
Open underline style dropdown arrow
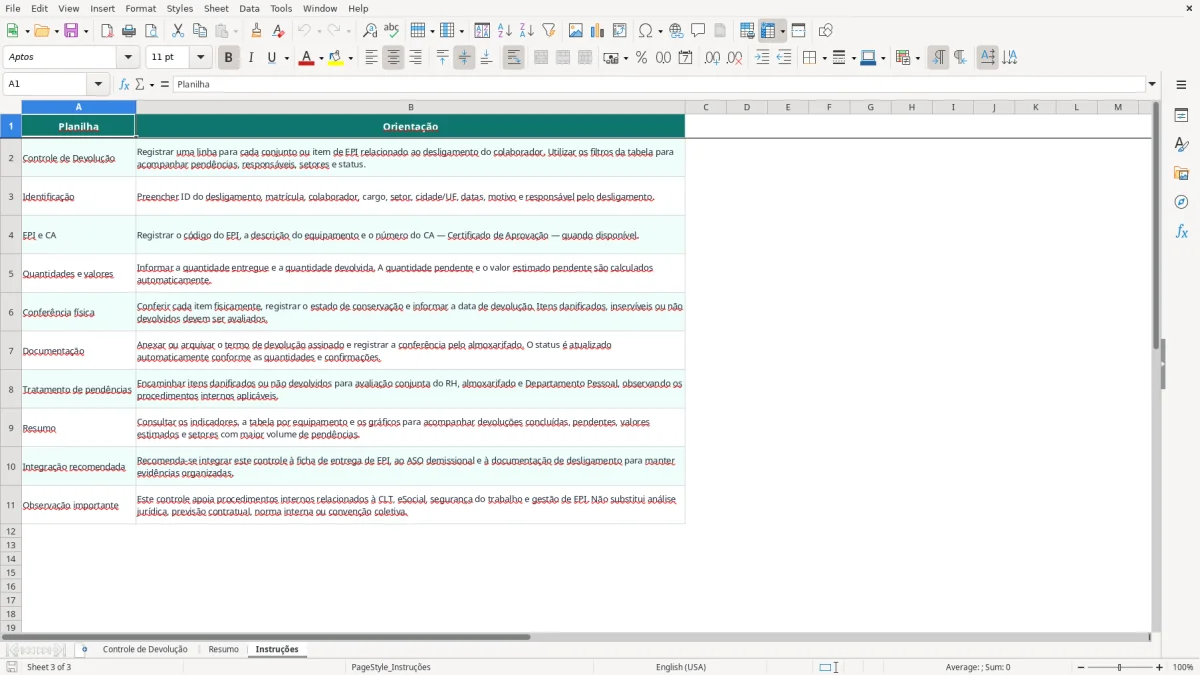286,58
